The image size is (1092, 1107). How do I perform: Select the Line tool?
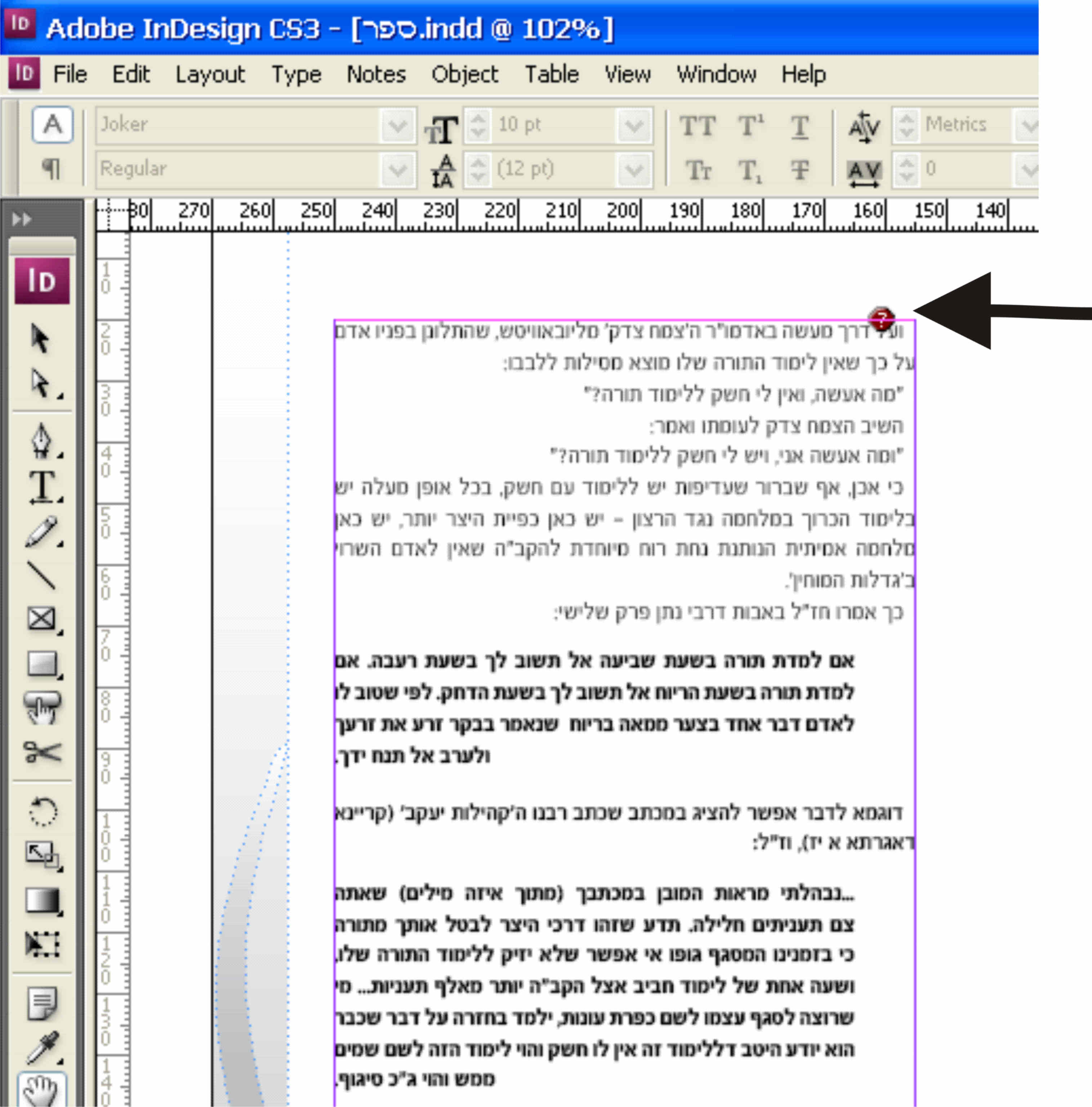41,575
